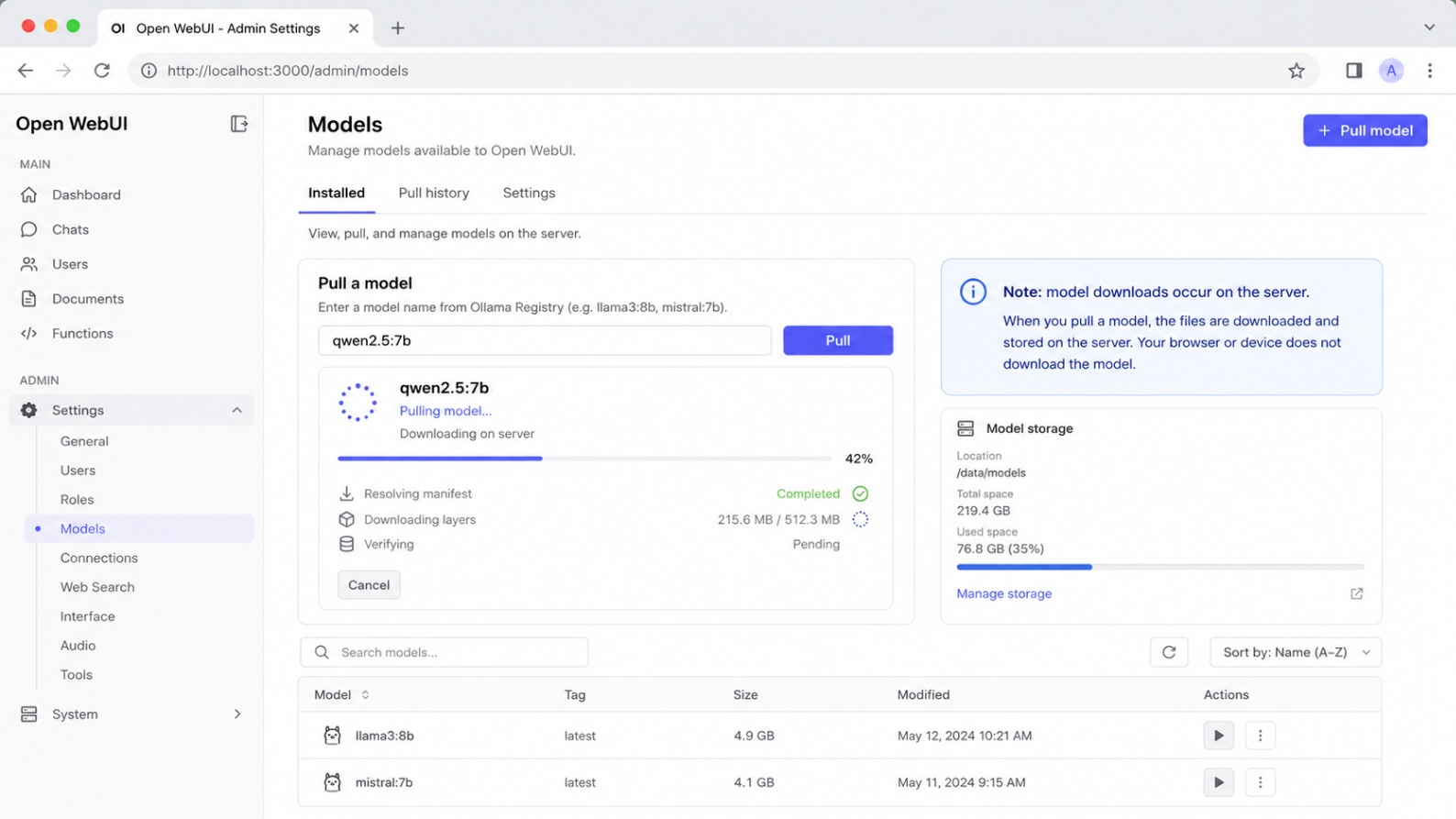Click the info icon in the note box
The width and height of the screenshot is (1456, 819).
[973, 292]
